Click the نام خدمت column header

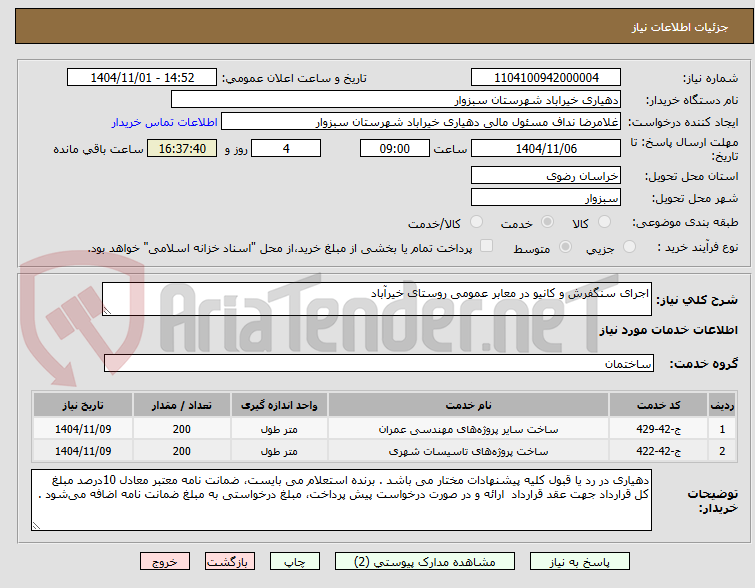[468, 405]
